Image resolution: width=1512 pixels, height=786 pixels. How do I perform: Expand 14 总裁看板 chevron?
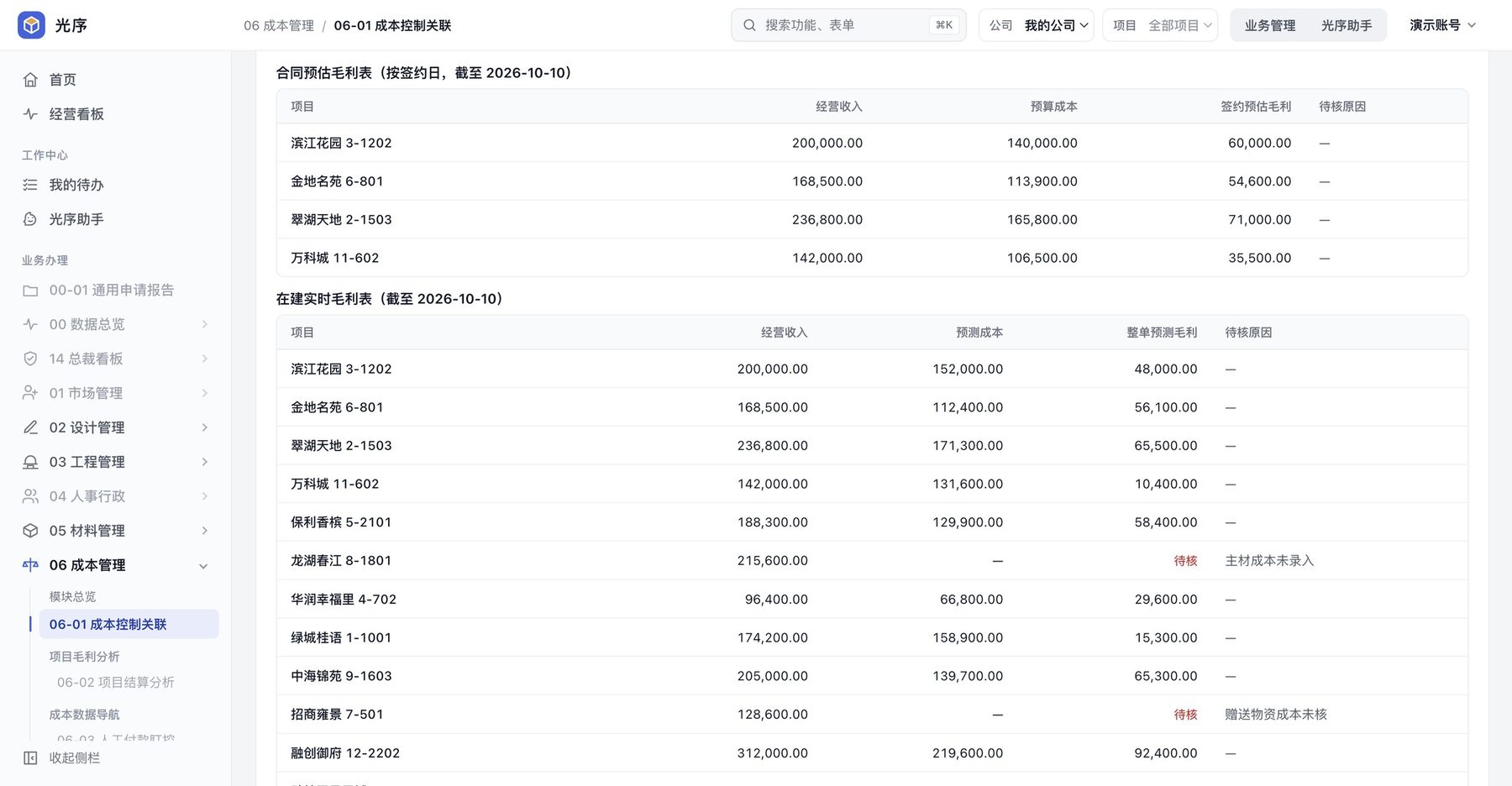click(x=204, y=359)
